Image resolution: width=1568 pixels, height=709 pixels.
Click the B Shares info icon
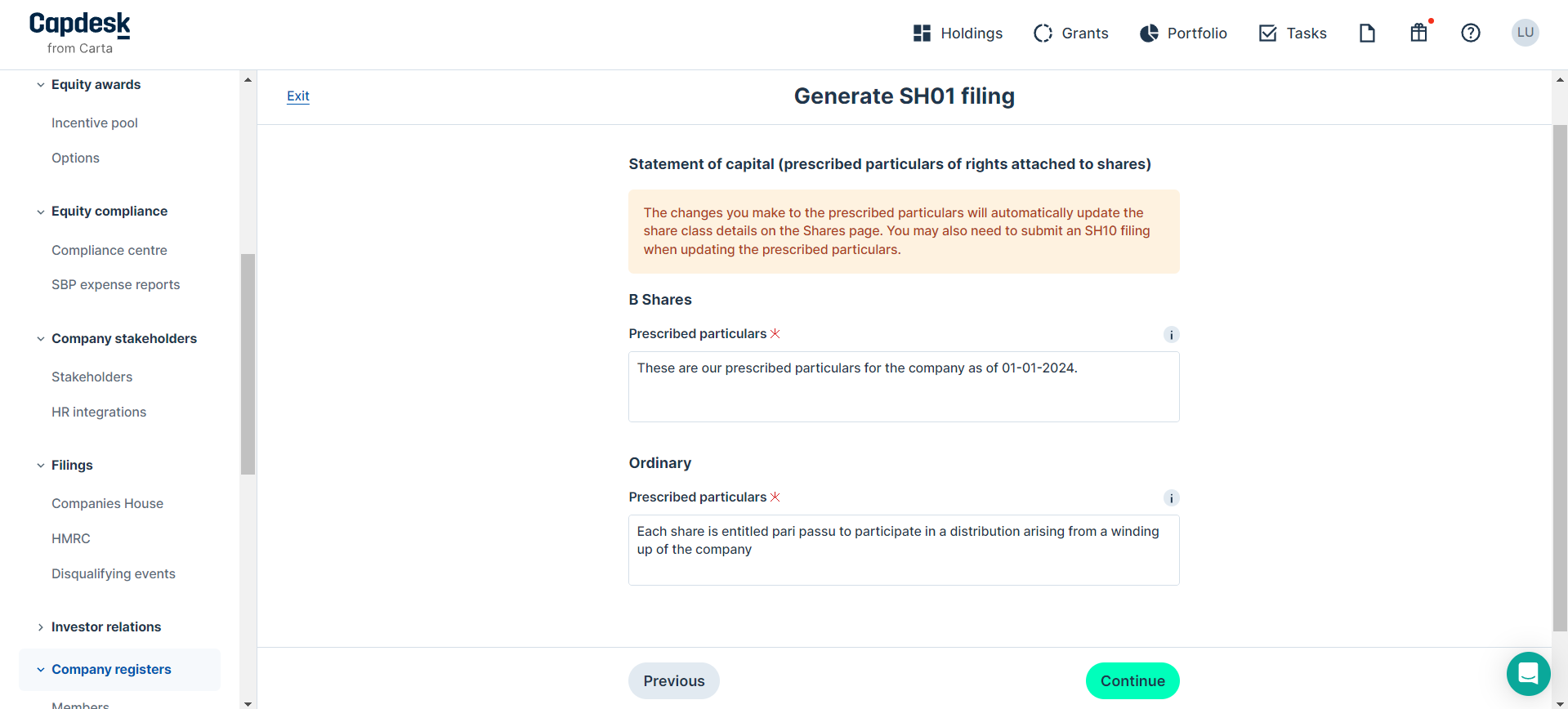(x=1171, y=335)
